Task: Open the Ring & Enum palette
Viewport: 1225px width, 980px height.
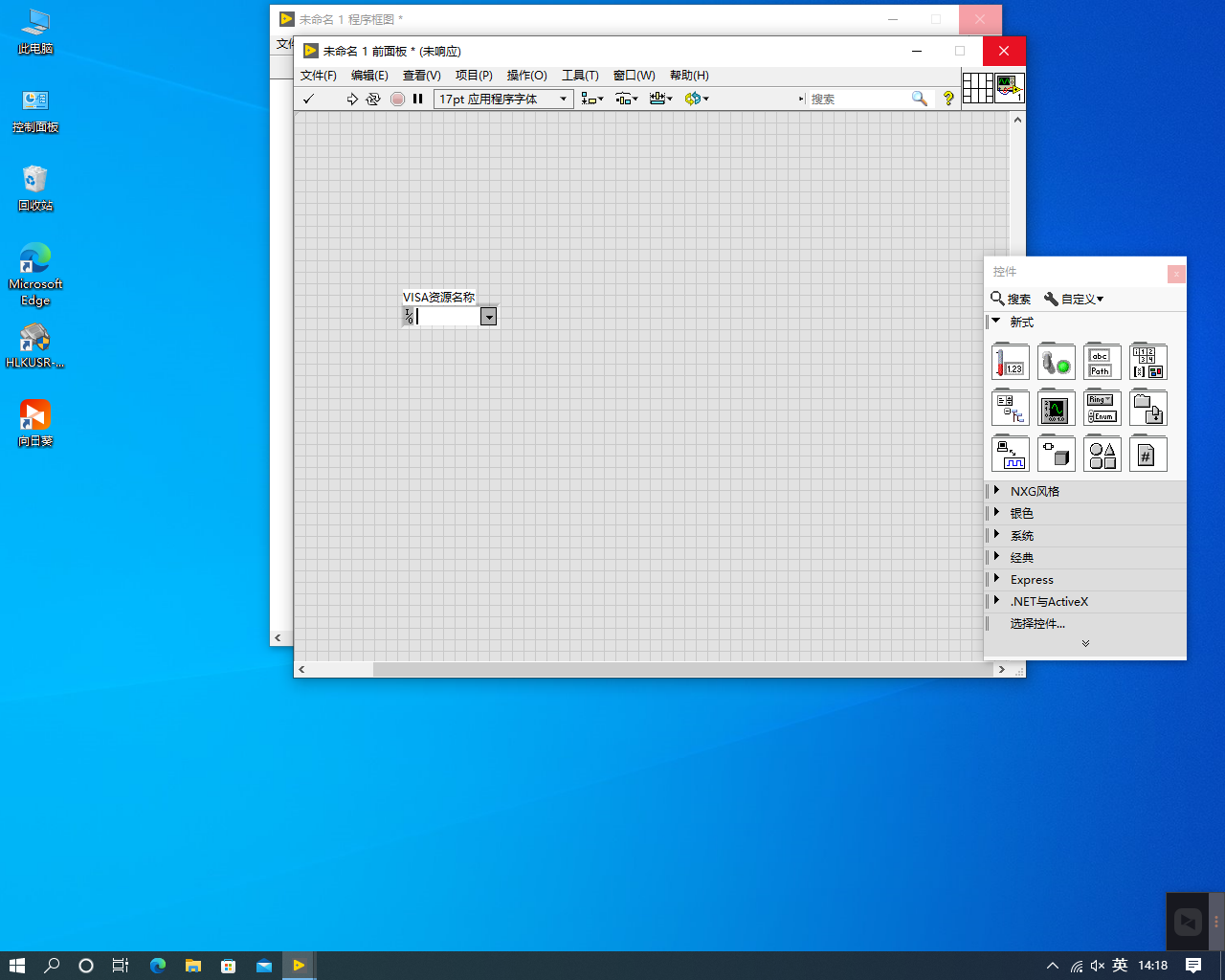Action: (x=1102, y=408)
